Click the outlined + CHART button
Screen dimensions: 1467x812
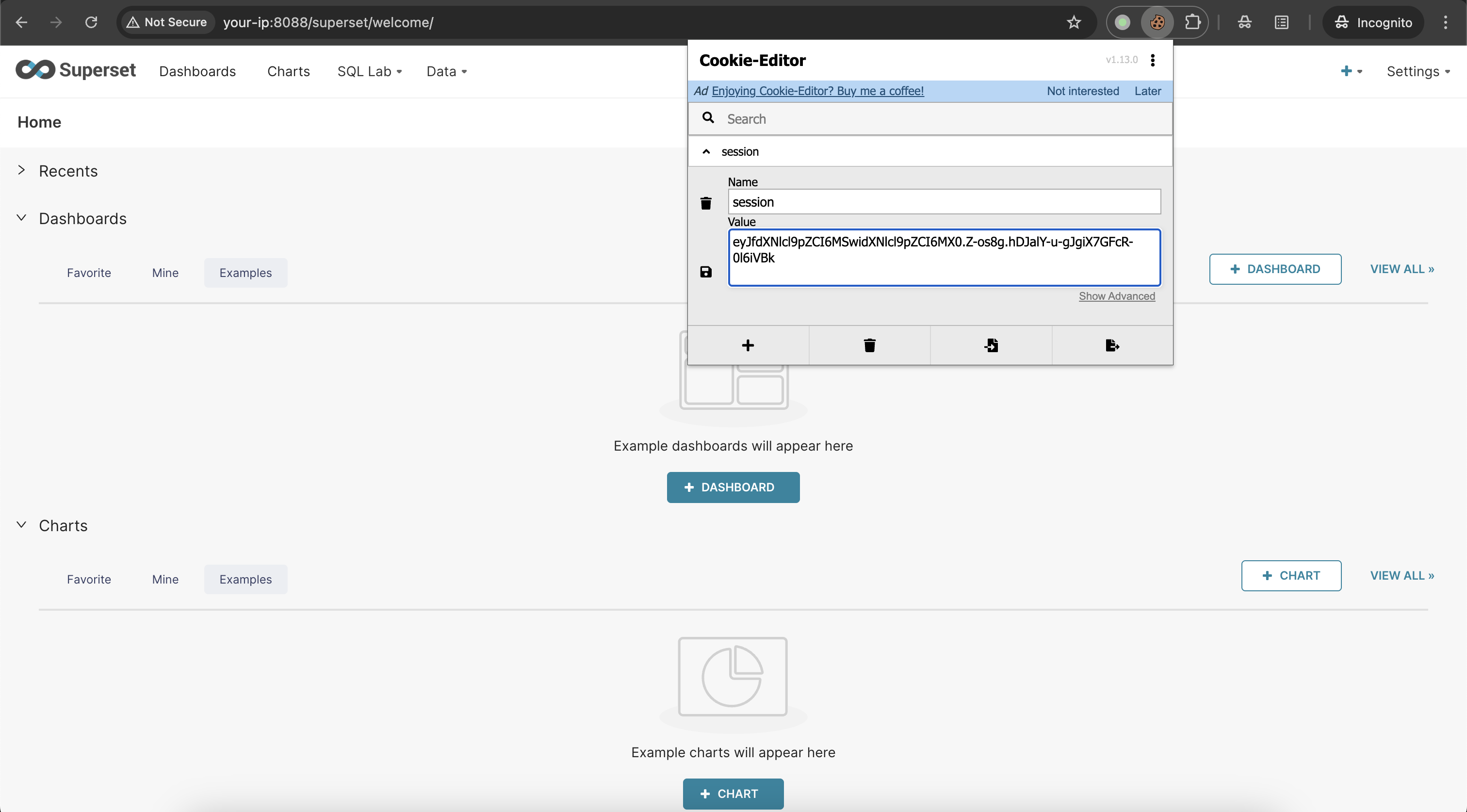1290,576
